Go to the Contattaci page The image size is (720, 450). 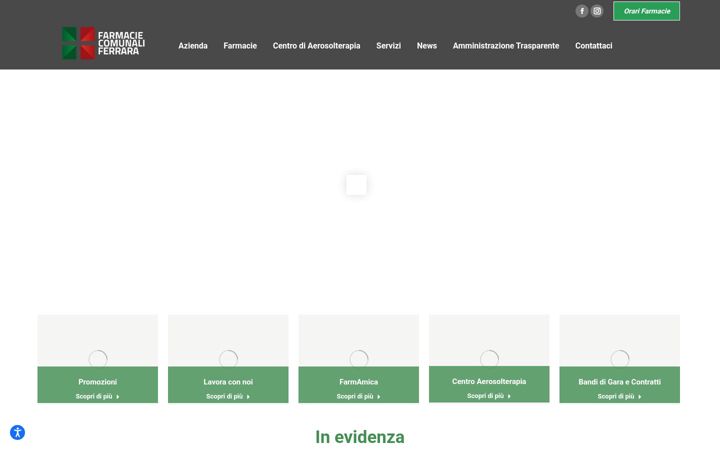593,46
